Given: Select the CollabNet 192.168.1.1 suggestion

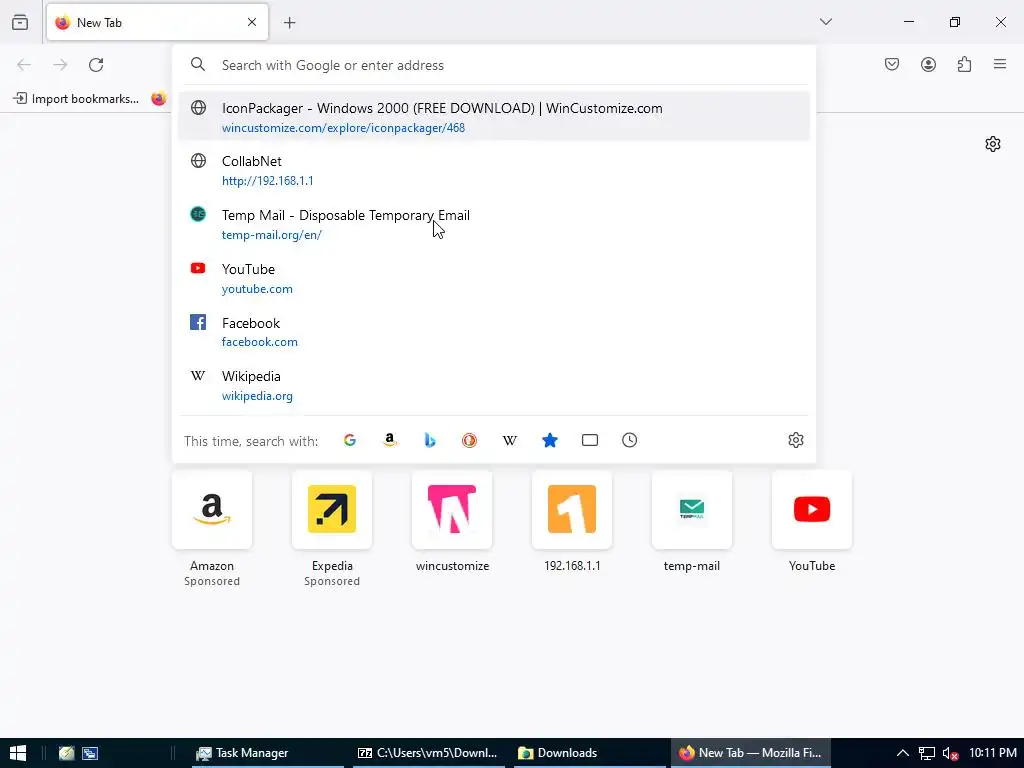Looking at the screenshot, I should pos(494,170).
